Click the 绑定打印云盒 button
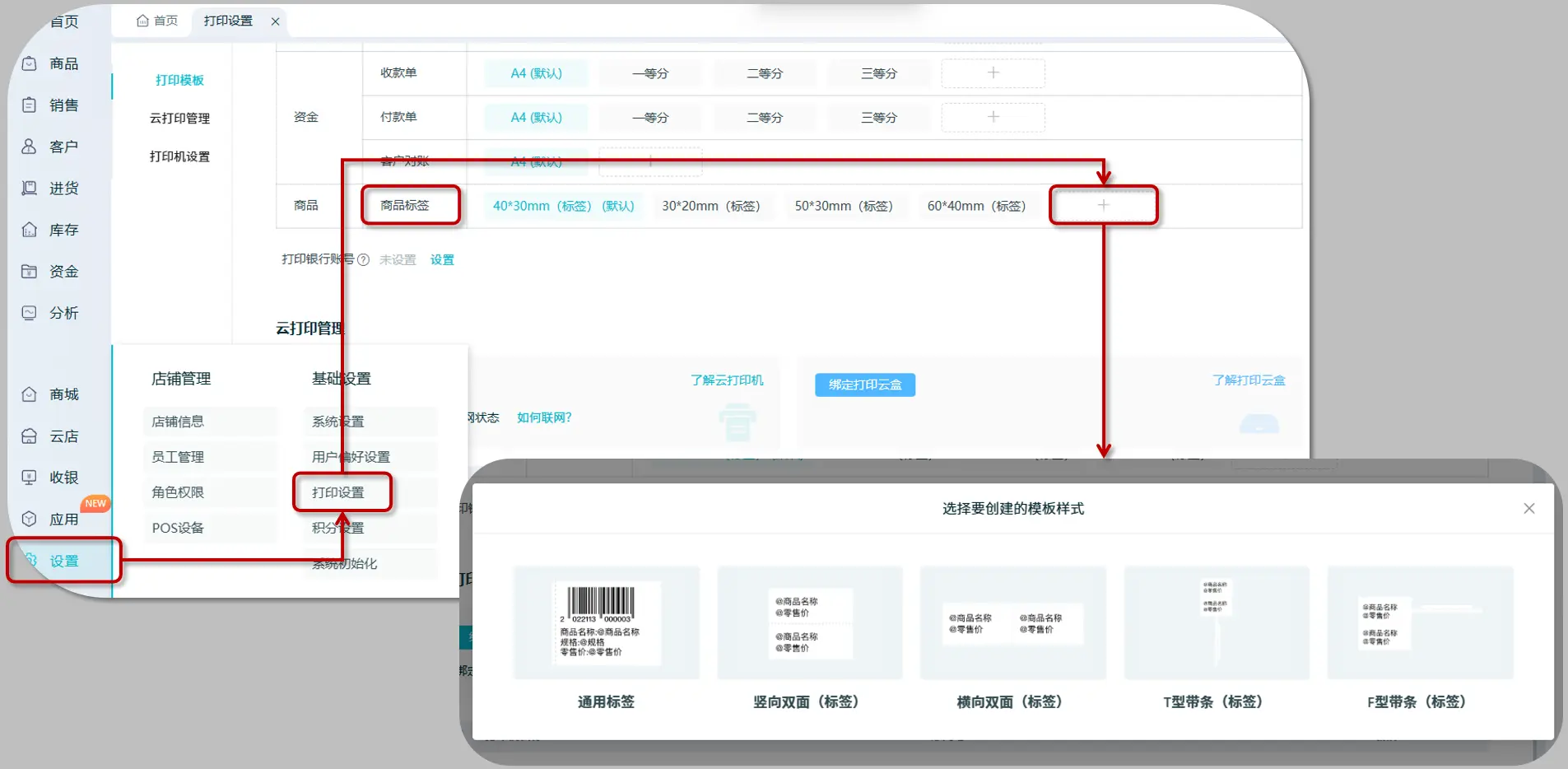Viewport: 1568px width, 769px height. coord(865,384)
